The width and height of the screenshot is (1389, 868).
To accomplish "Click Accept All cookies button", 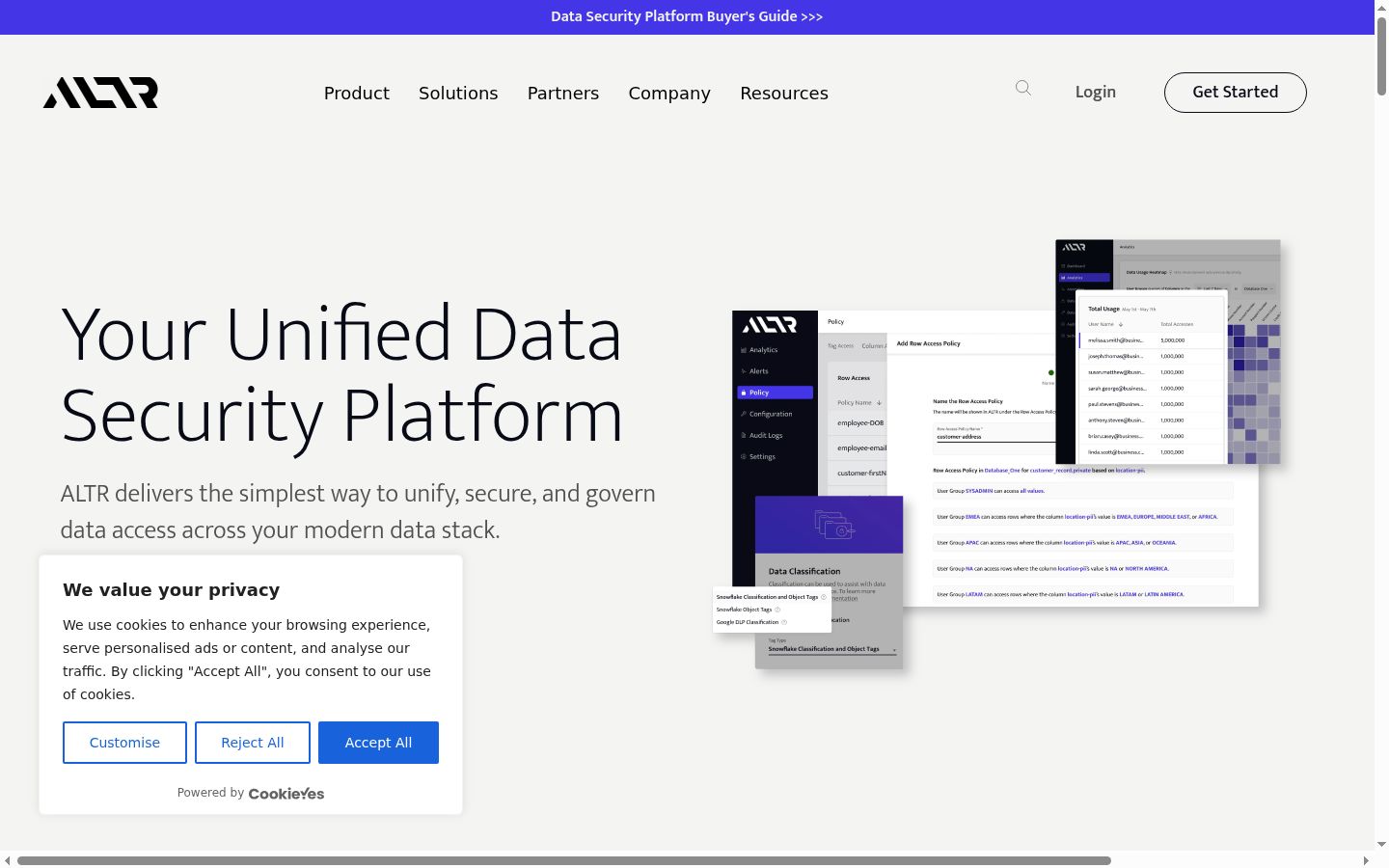I will pos(378,743).
